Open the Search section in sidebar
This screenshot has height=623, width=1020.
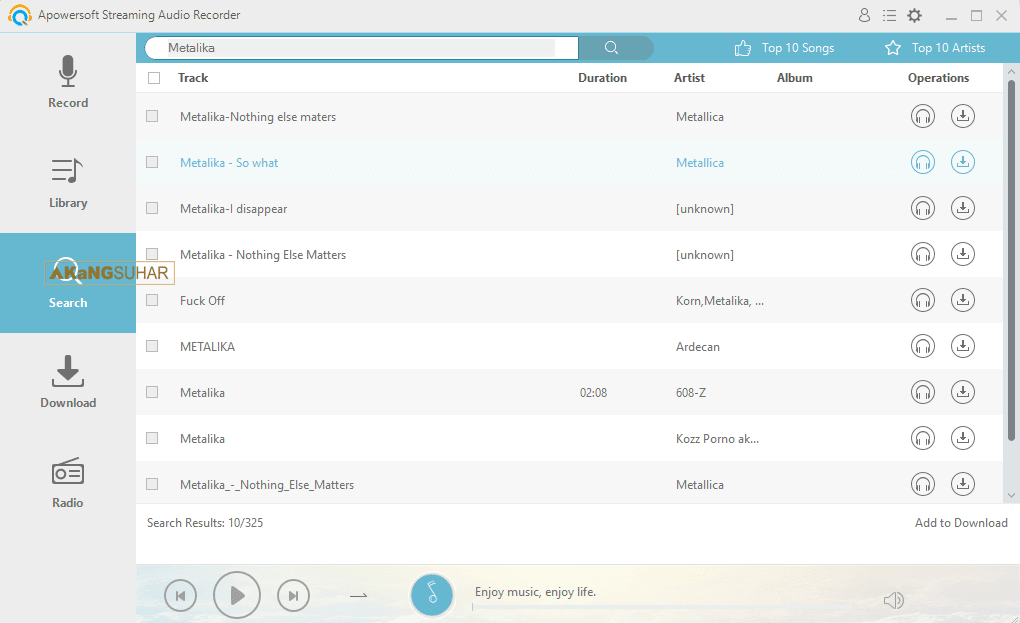pos(68,283)
